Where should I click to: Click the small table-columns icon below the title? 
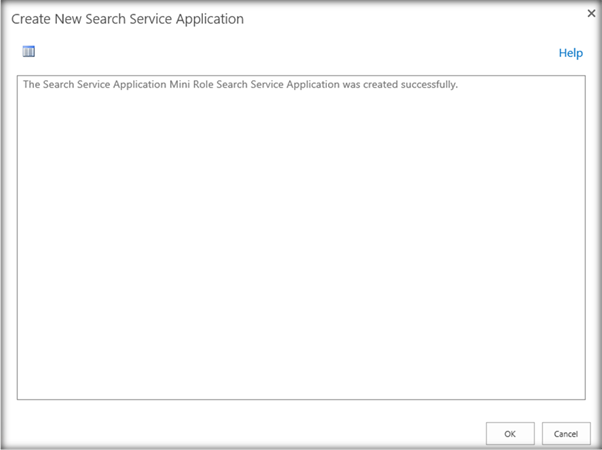pyautogui.click(x=29, y=52)
